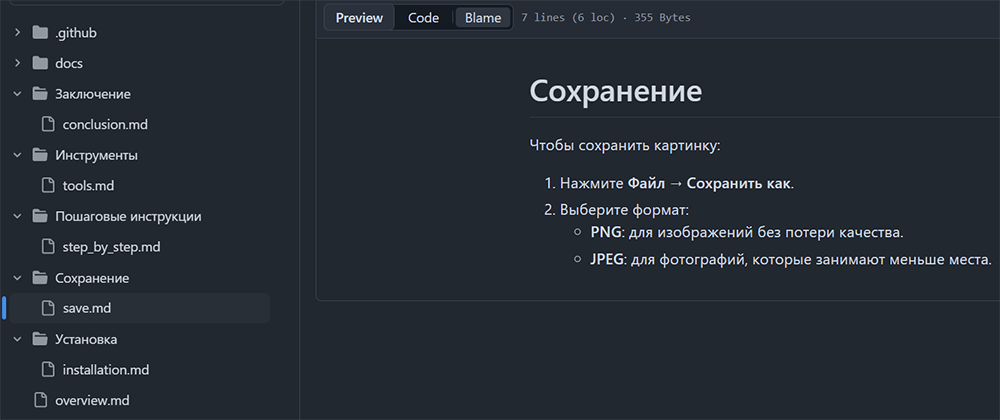The image size is (1000, 420).
Task: Click the Заключение folder icon
Action: point(40,94)
